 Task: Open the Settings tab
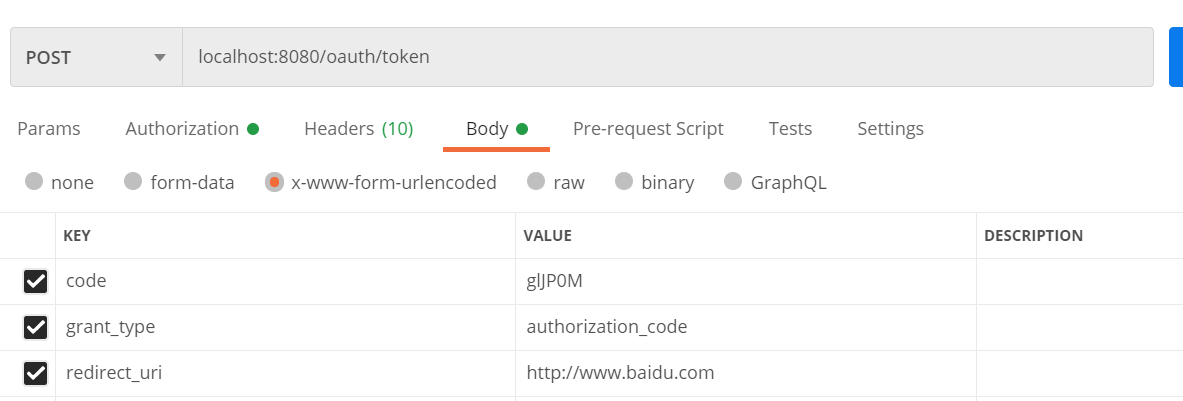click(x=890, y=129)
